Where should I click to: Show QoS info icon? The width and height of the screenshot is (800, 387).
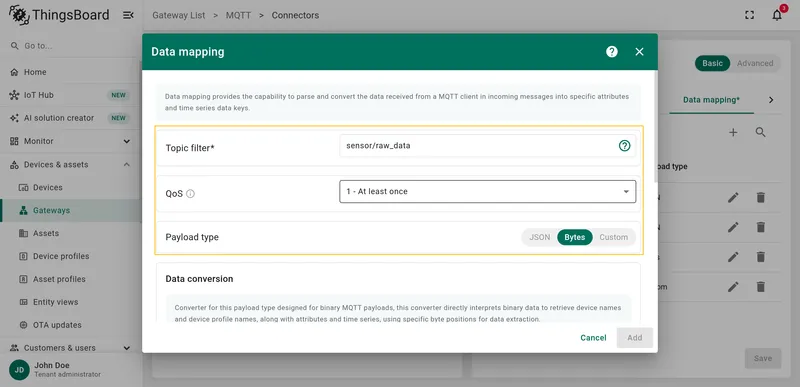tap(190, 194)
